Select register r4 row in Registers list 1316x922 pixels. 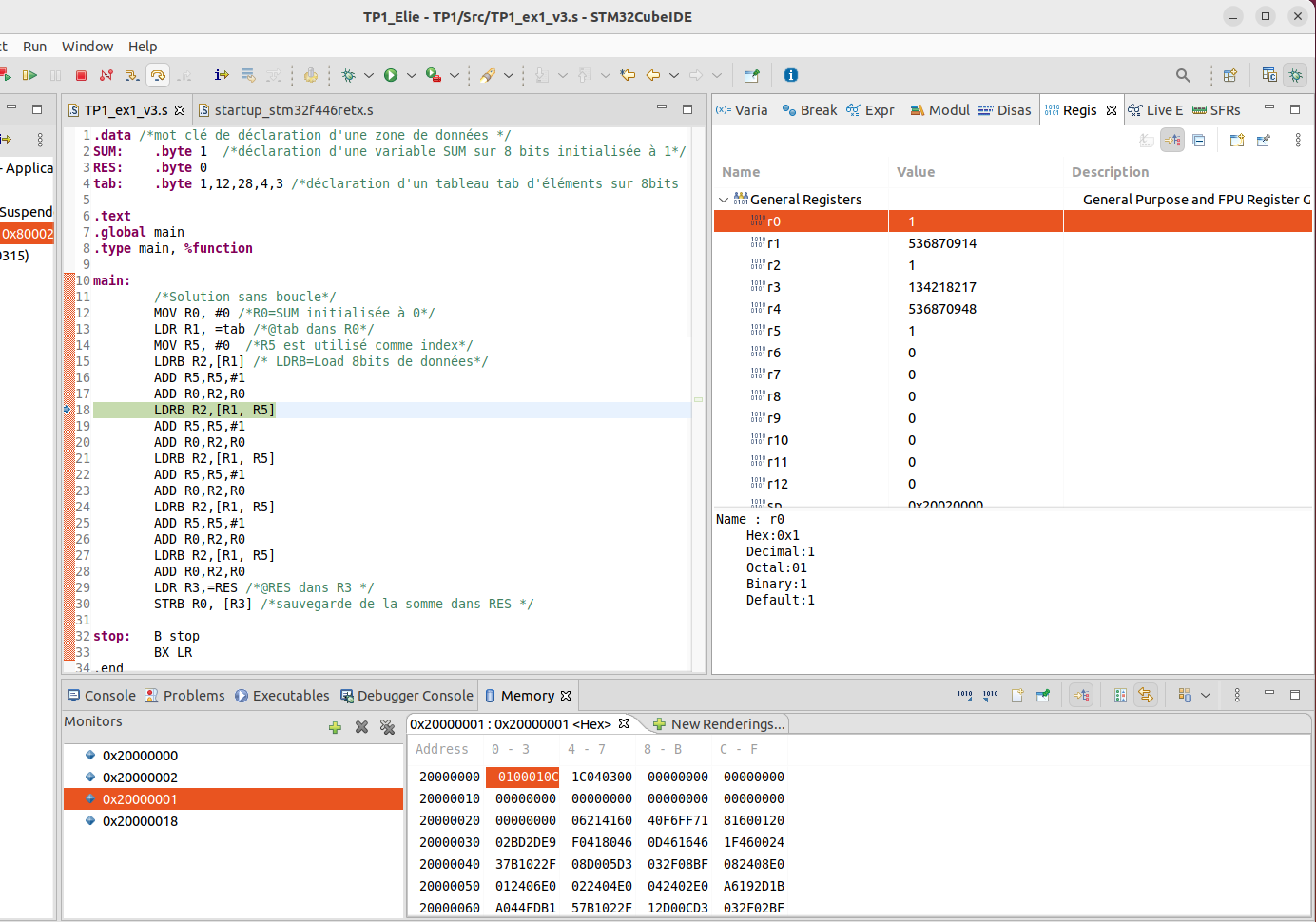(774, 309)
